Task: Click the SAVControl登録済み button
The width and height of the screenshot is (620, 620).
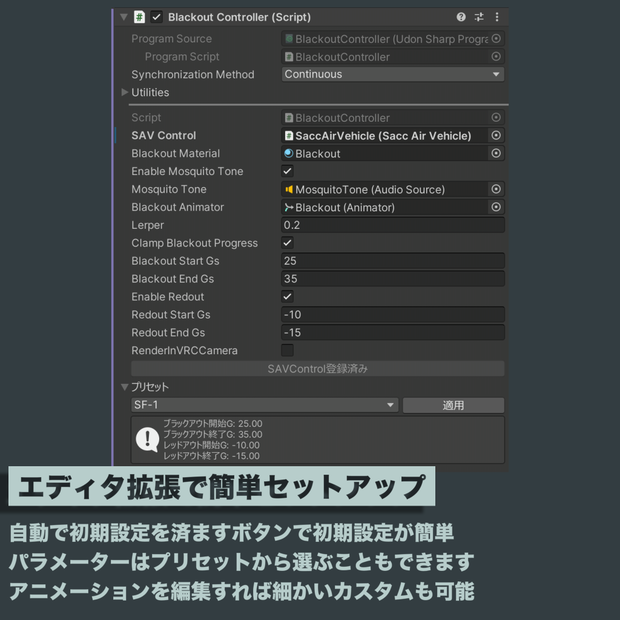Action: click(318, 369)
